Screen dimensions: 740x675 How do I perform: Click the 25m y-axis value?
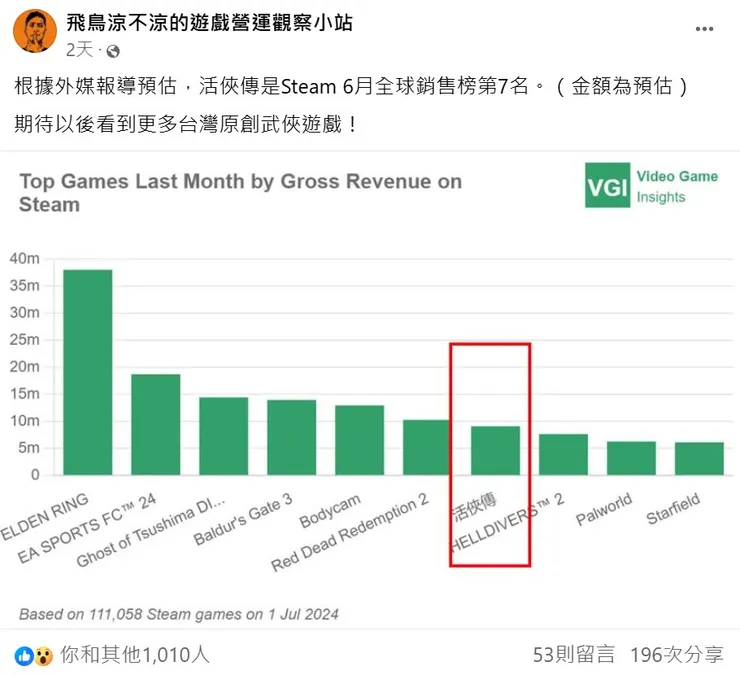click(x=25, y=339)
